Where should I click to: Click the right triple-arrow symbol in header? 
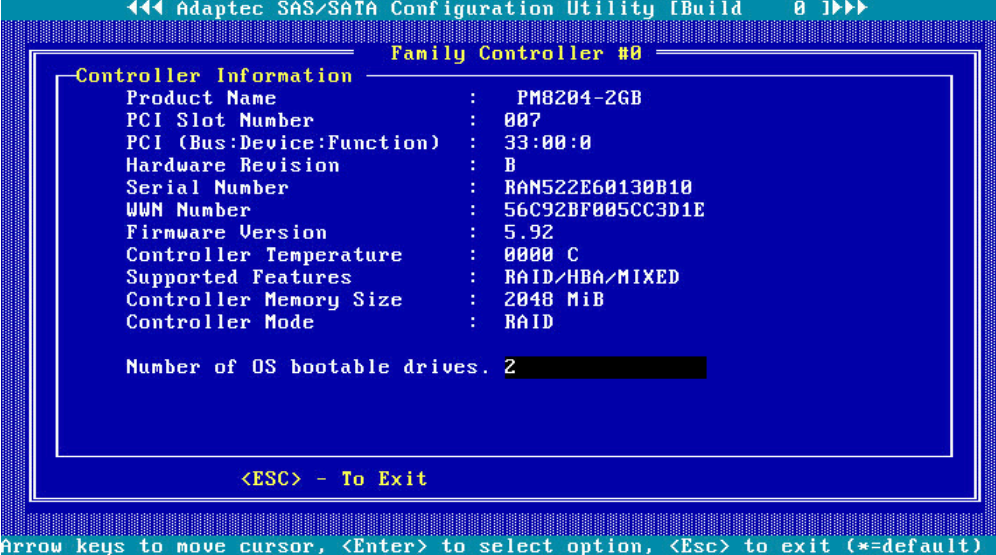pos(850,9)
